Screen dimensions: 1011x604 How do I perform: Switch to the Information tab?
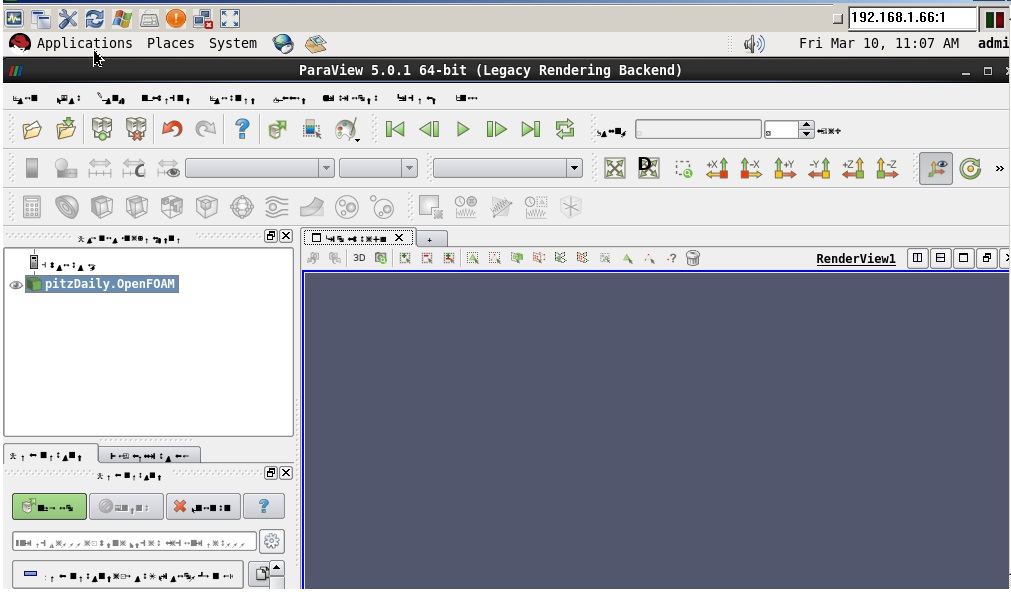[x=149, y=456]
